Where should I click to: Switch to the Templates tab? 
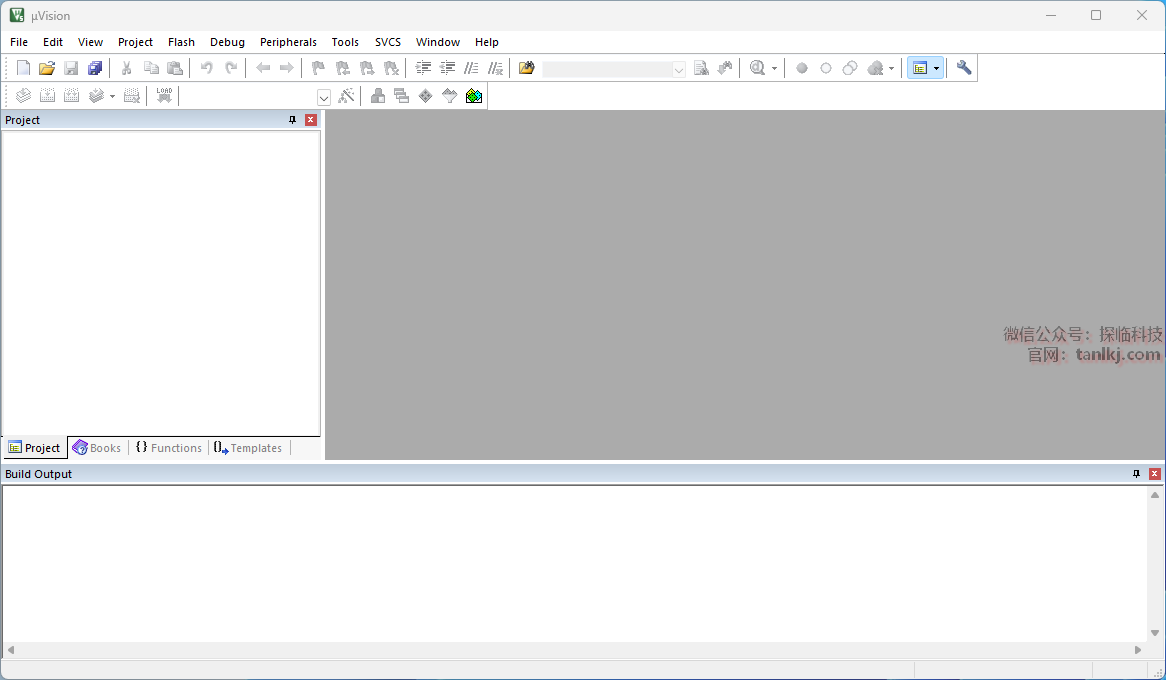click(x=248, y=448)
